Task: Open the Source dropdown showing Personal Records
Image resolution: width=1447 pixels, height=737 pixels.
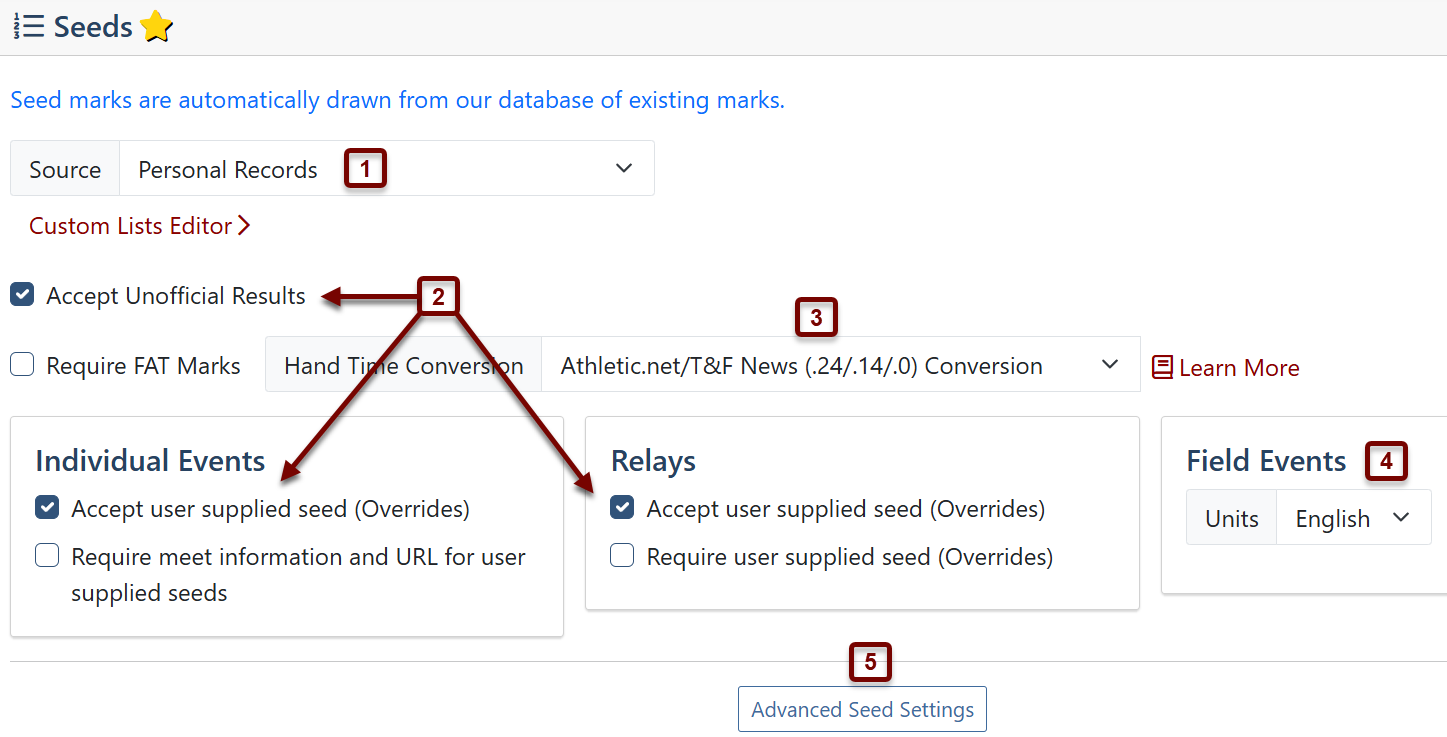Action: coord(387,169)
